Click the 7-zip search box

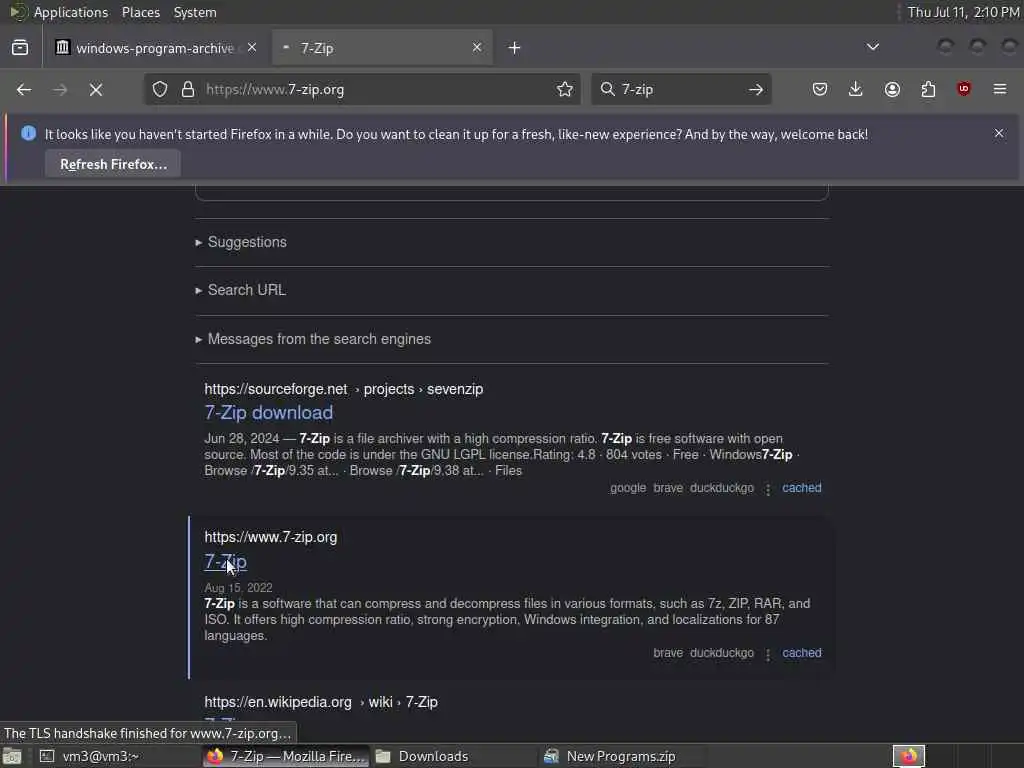[x=679, y=89]
